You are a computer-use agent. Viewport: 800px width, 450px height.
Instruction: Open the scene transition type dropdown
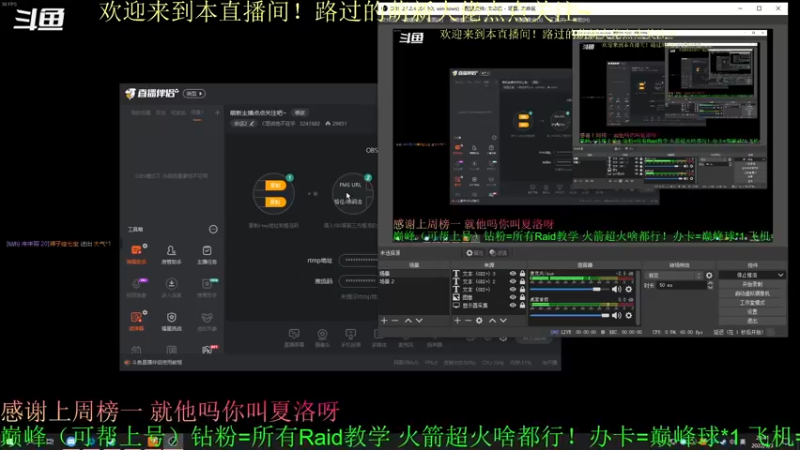[x=674, y=276]
